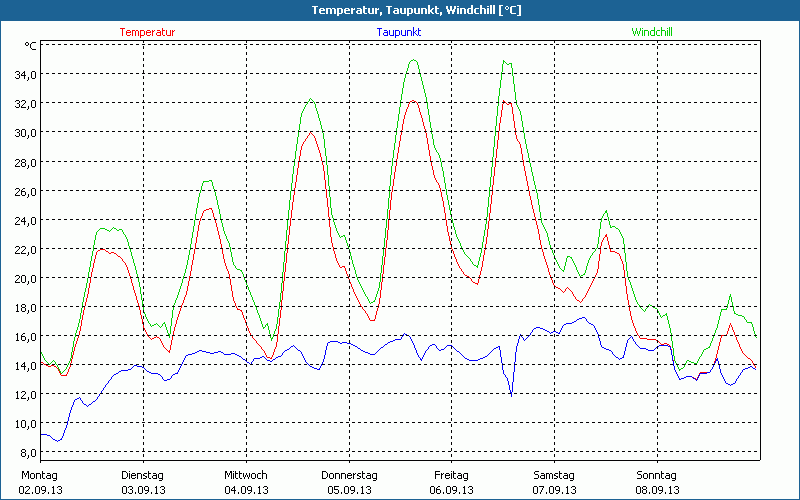
Task: Click the °C unit label on the y-axis
Action: tap(31, 46)
